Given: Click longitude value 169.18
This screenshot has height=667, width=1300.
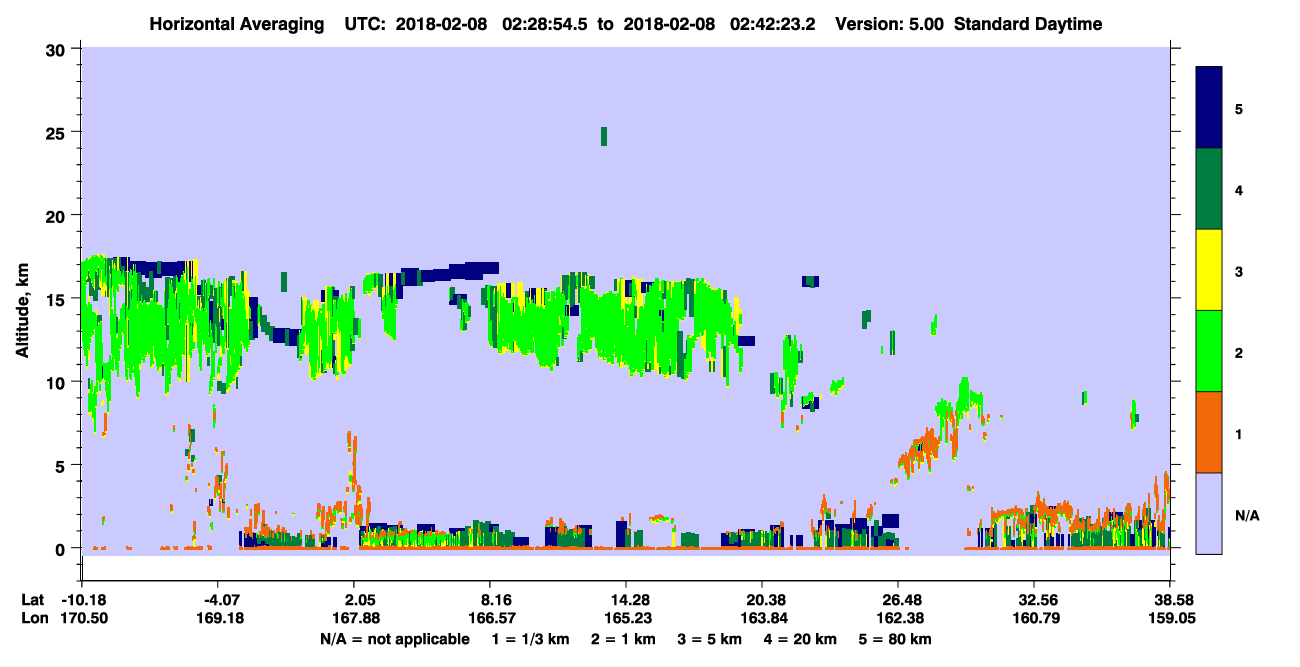Looking at the screenshot, I should [x=218, y=618].
